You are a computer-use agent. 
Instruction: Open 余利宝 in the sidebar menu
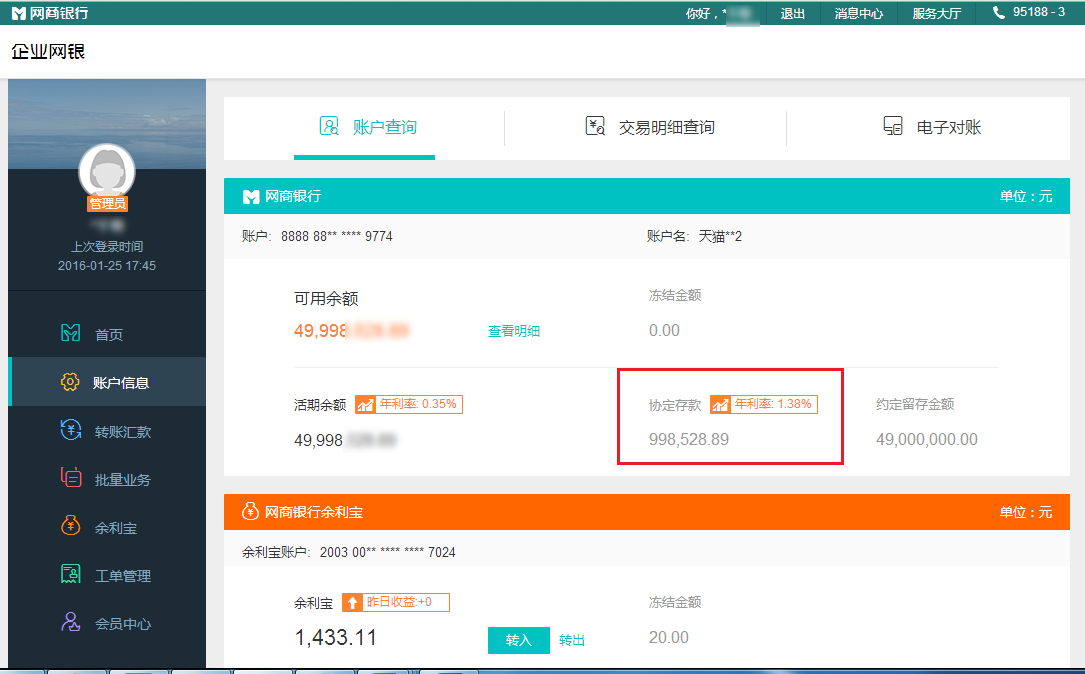pyautogui.click(x=107, y=527)
